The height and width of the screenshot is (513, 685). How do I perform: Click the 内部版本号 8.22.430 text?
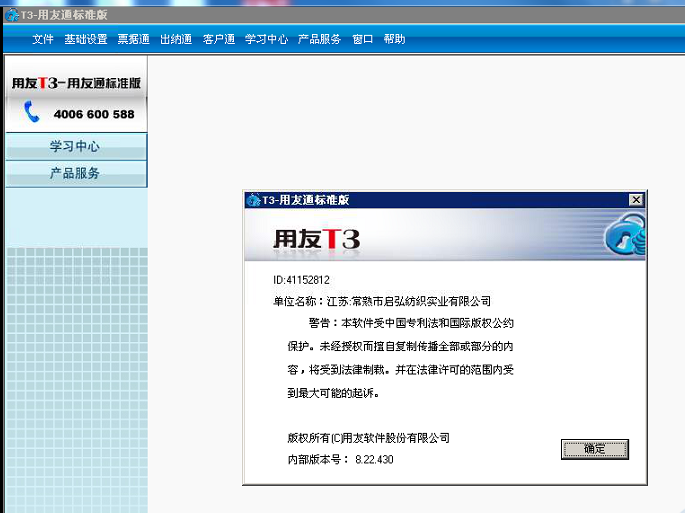tap(340, 460)
